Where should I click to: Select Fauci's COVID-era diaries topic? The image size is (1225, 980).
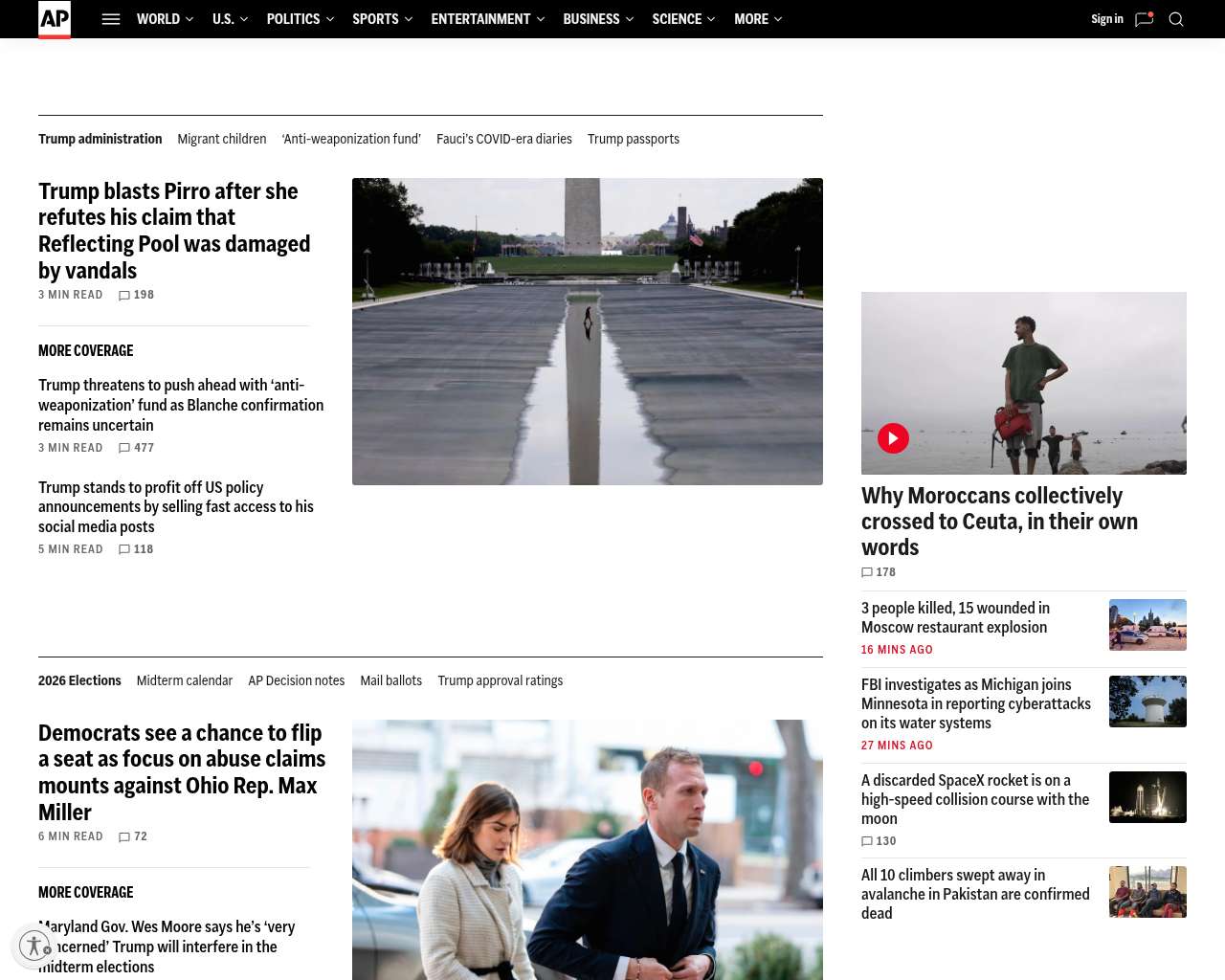pyautogui.click(x=504, y=139)
